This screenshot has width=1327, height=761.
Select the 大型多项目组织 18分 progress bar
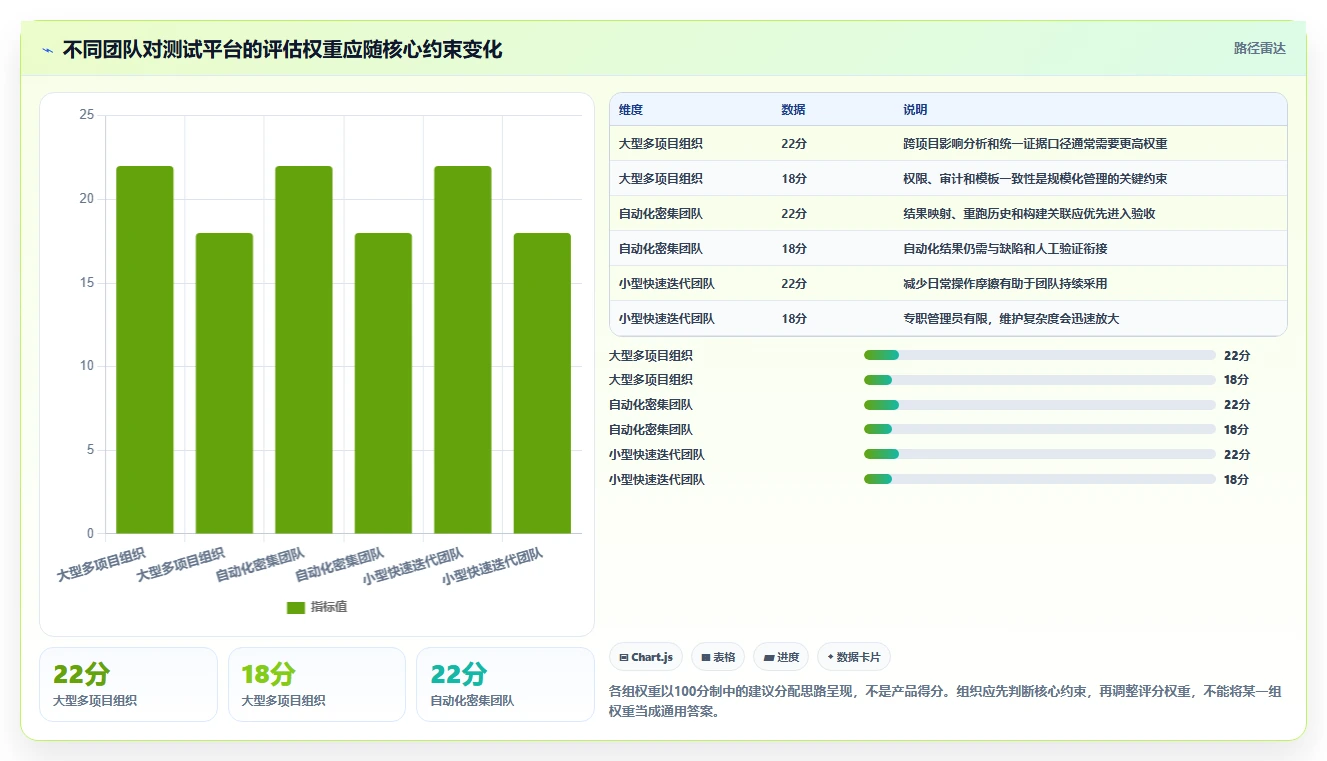[1040, 380]
